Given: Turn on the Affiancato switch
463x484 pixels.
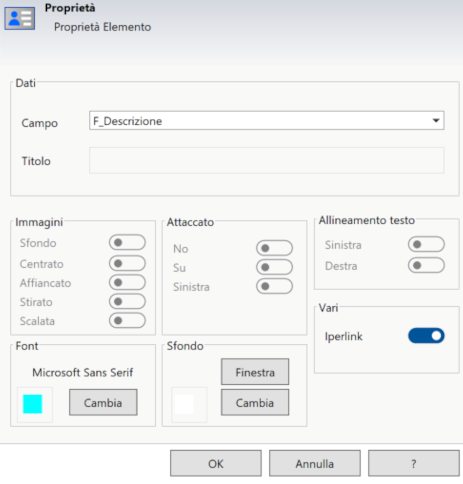Looking at the screenshot, I should click(x=127, y=282).
